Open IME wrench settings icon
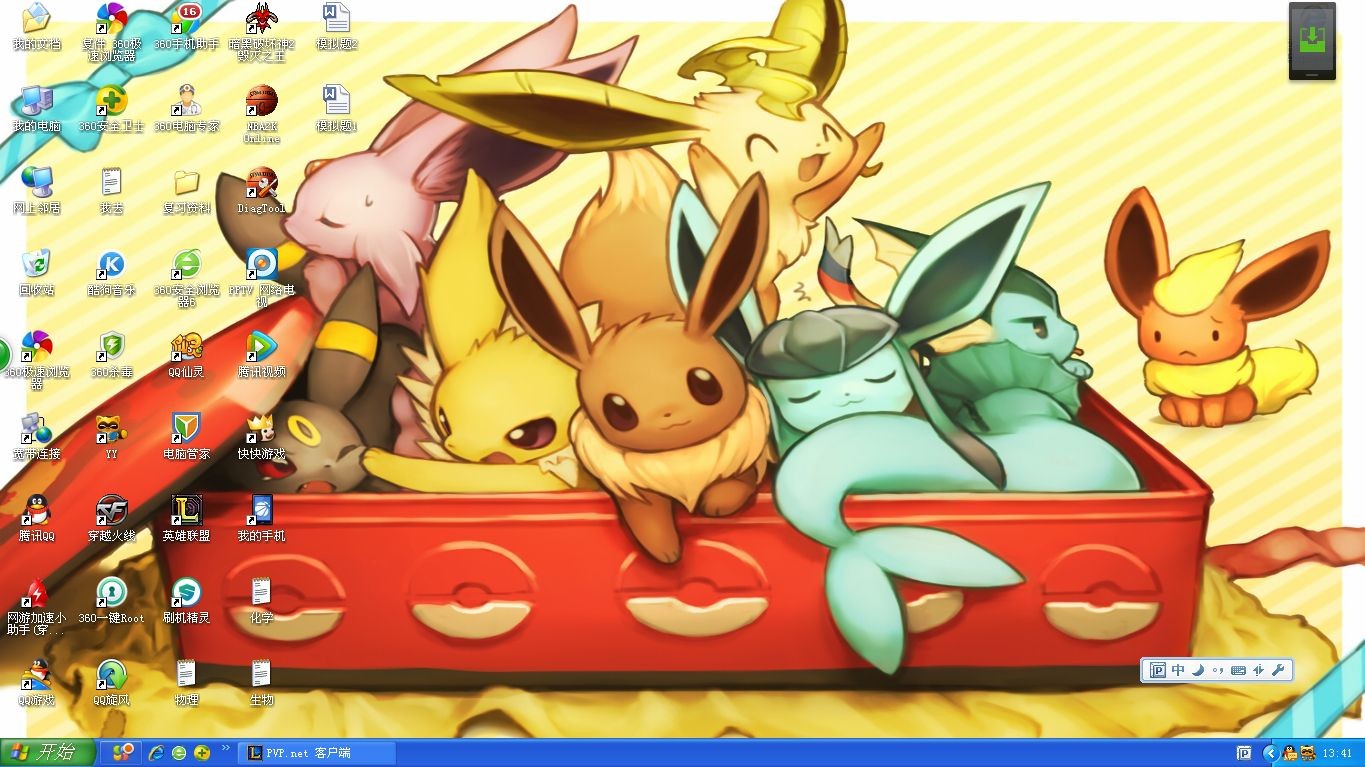This screenshot has width=1365, height=767. click(1278, 670)
